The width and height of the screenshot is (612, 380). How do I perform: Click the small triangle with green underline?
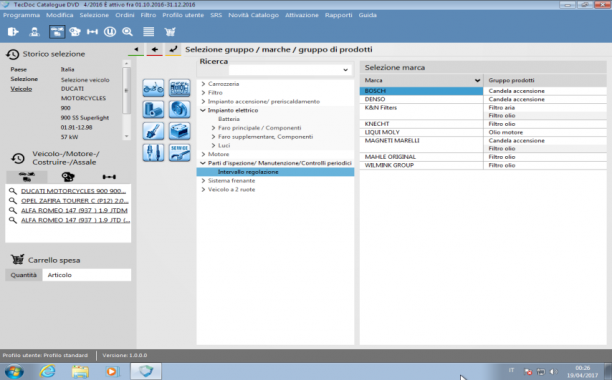pyautogui.click(x=136, y=50)
